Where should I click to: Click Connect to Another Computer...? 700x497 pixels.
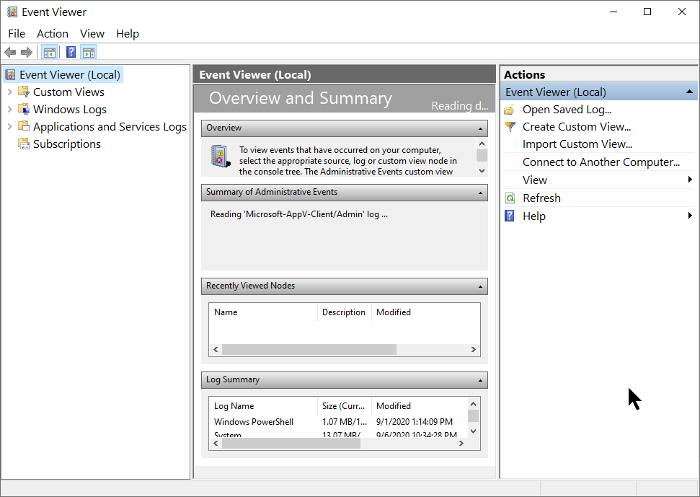click(600, 162)
